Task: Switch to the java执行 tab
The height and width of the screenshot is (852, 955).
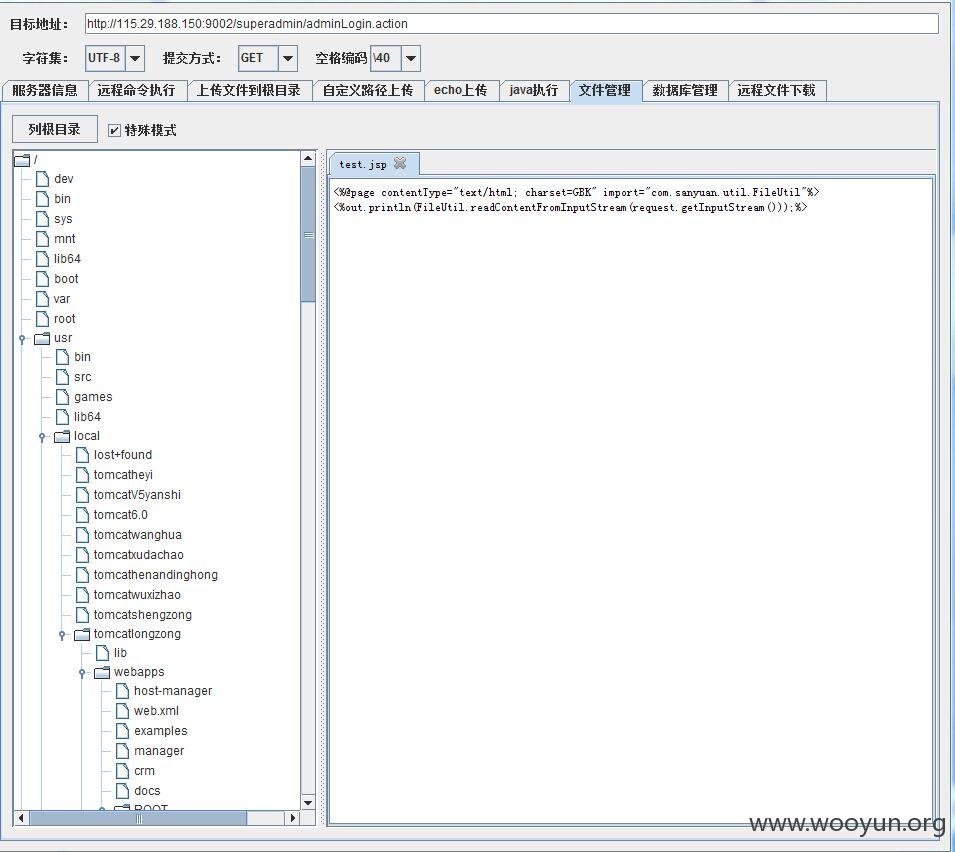Action: (534, 90)
